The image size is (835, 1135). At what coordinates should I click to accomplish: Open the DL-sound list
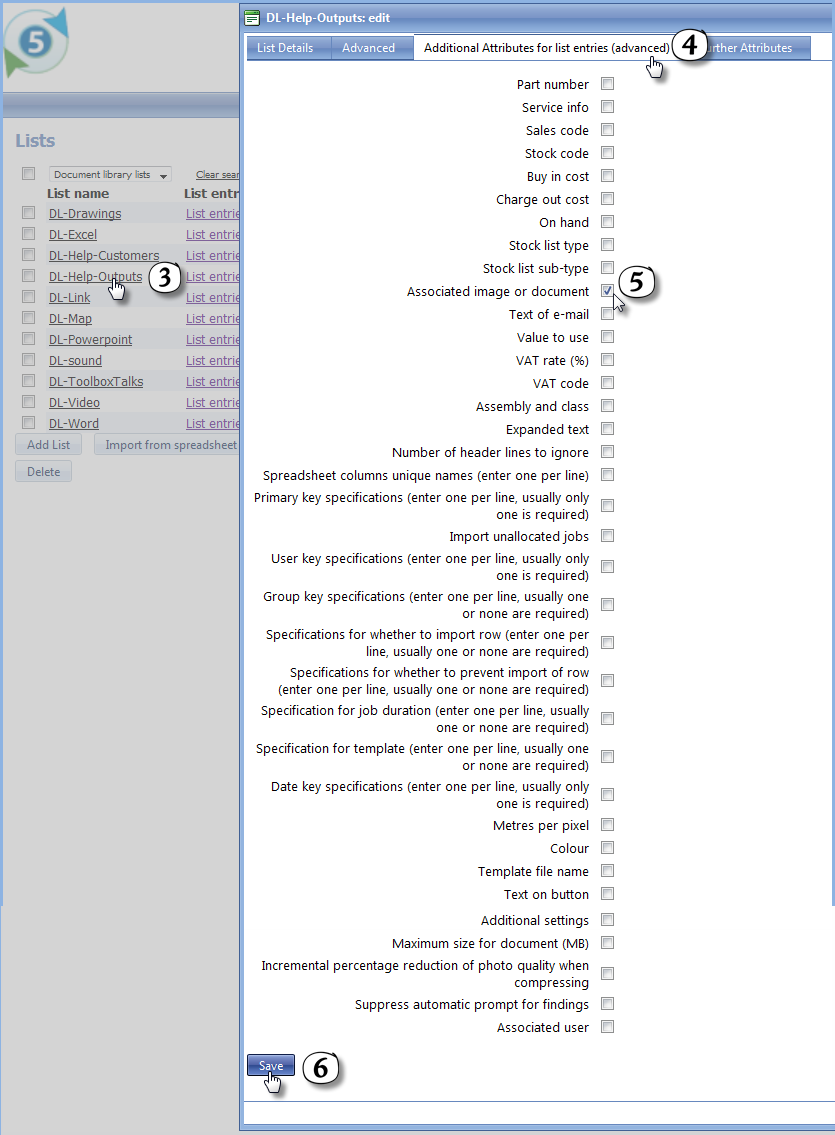75,360
